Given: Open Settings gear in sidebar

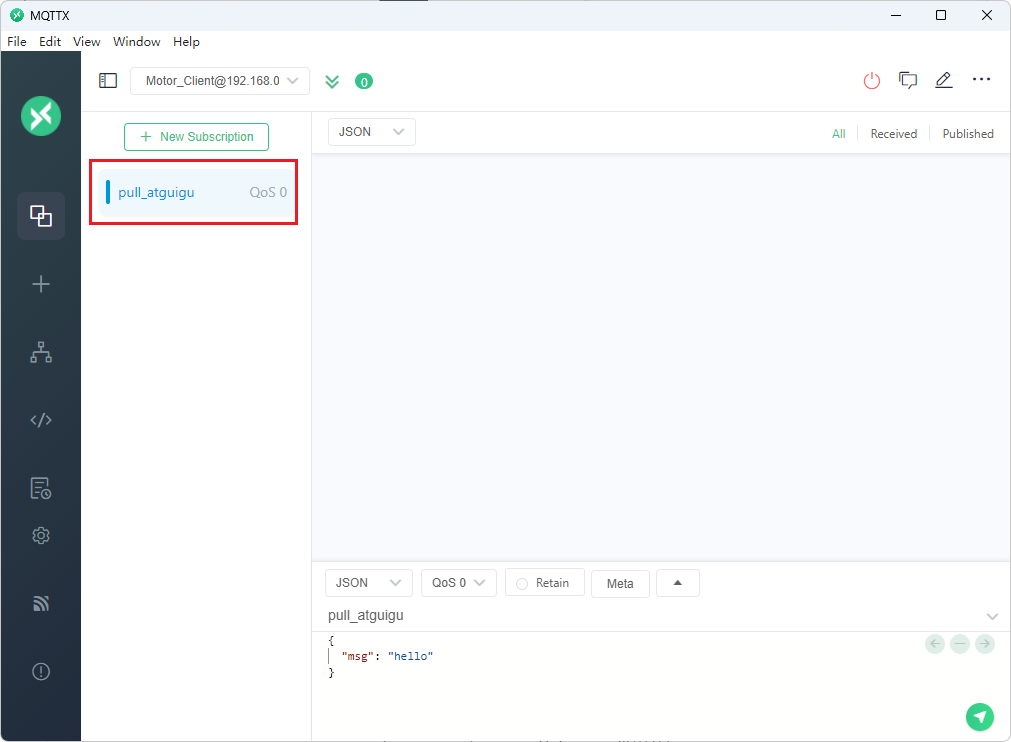Looking at the screenshot, I should [x=41, y=536].
